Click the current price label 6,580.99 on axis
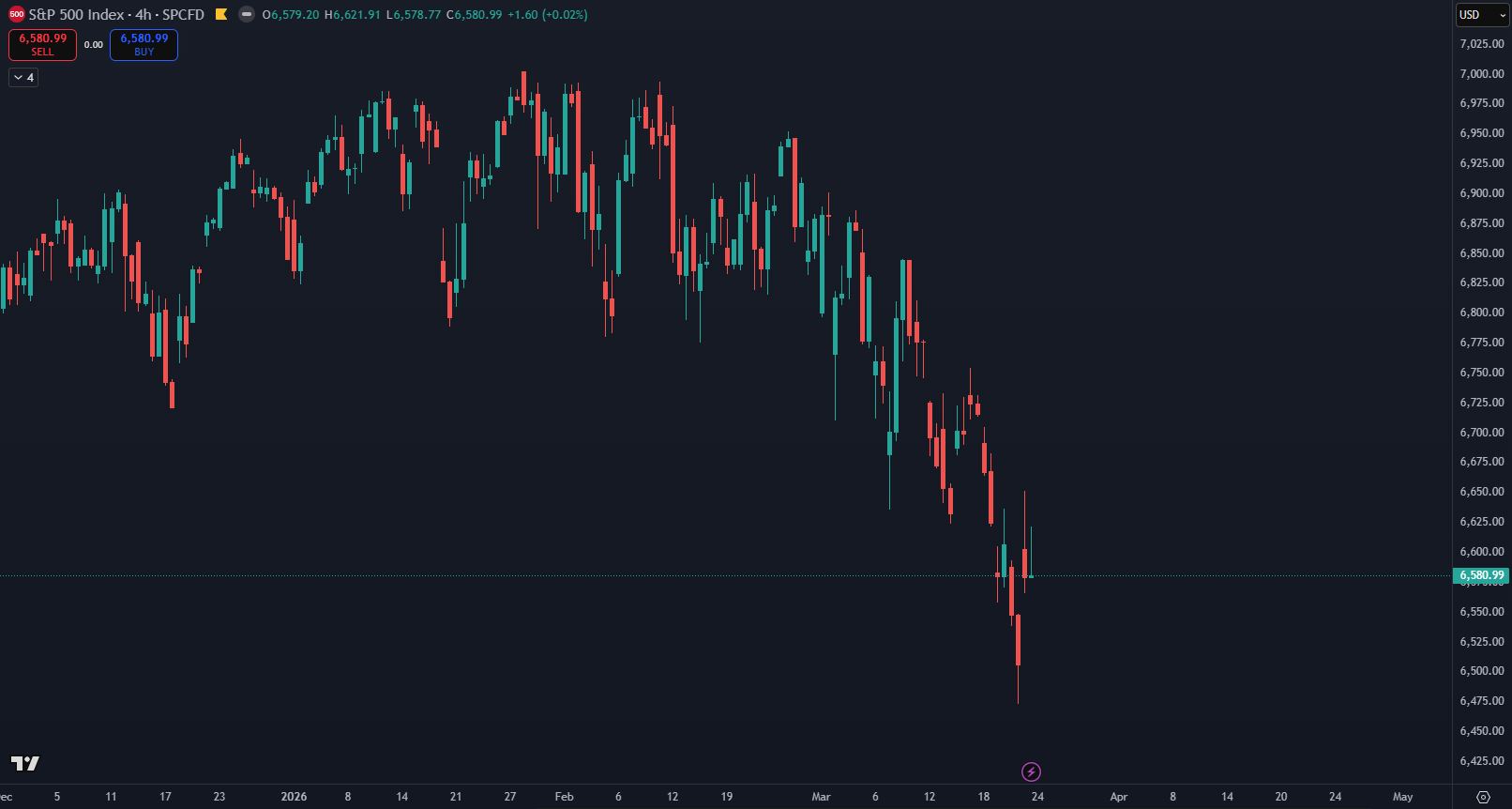The width and height of the screenshot is (1512, 809). [1481, 575]
